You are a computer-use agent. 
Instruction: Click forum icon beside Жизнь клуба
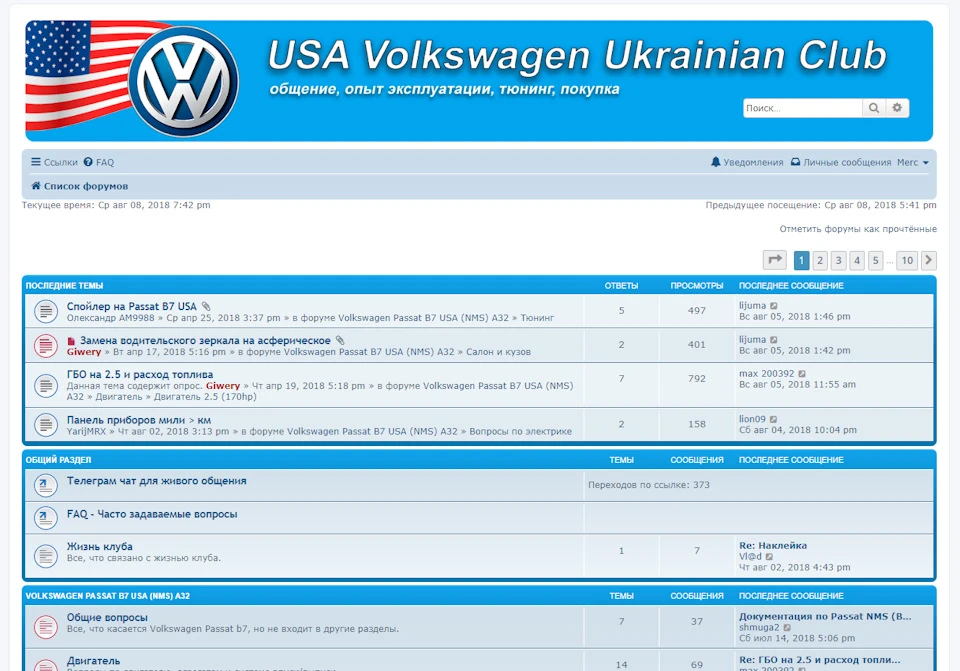point(45,556)
